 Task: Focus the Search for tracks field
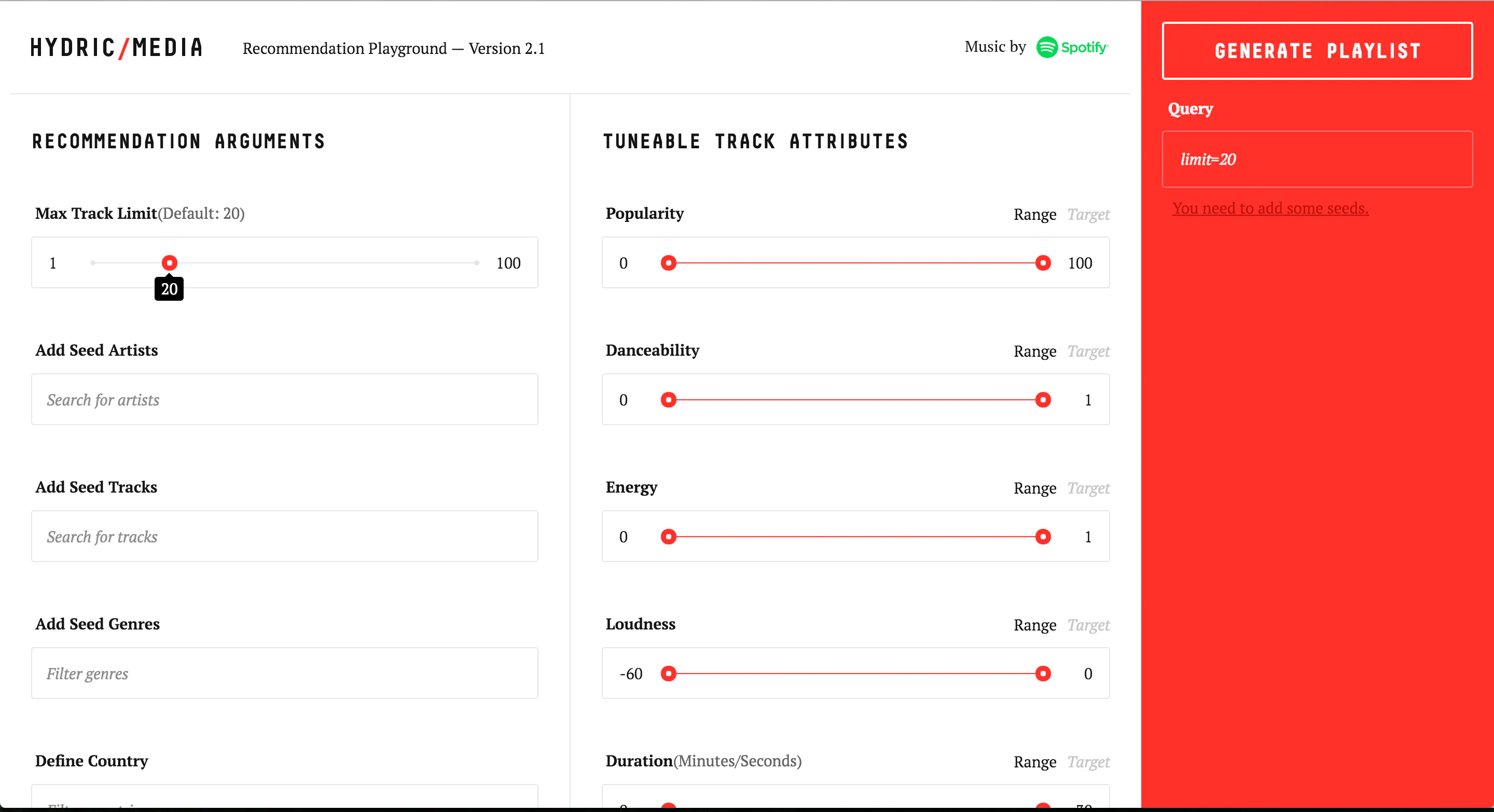pyautogui.click(x=285, y=536)
